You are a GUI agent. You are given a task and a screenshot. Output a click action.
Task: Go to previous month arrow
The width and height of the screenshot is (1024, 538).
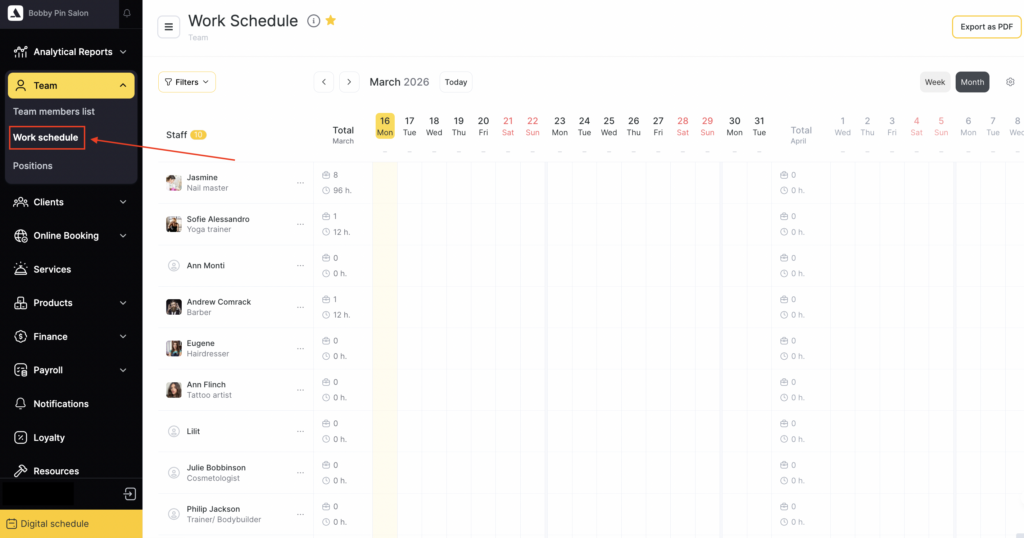pos(324,82)
